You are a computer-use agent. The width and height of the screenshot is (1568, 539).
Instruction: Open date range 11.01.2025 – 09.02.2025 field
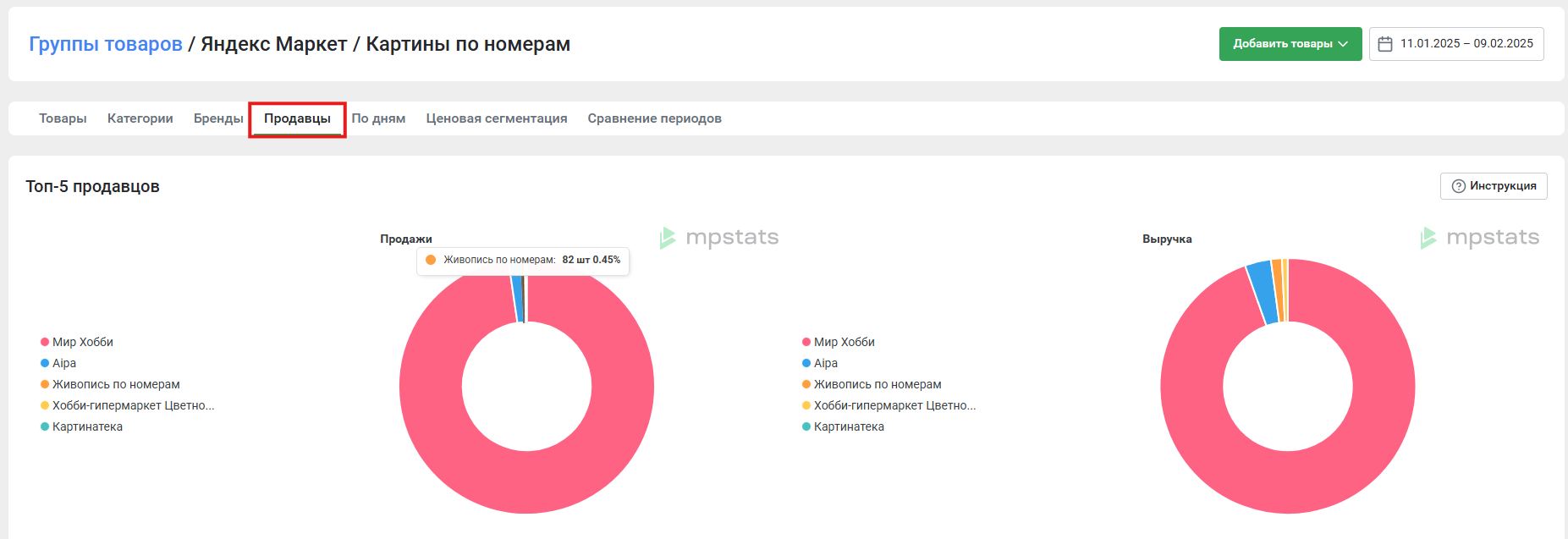pyautogui.click(x=1456, y=44)
